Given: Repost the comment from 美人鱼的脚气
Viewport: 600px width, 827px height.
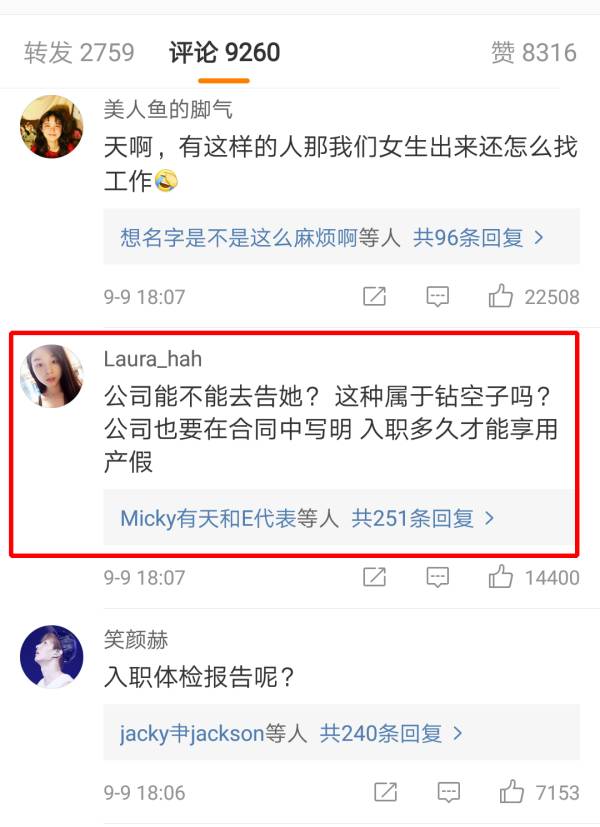Looking at the screenshot, I should tap(374, 296).
